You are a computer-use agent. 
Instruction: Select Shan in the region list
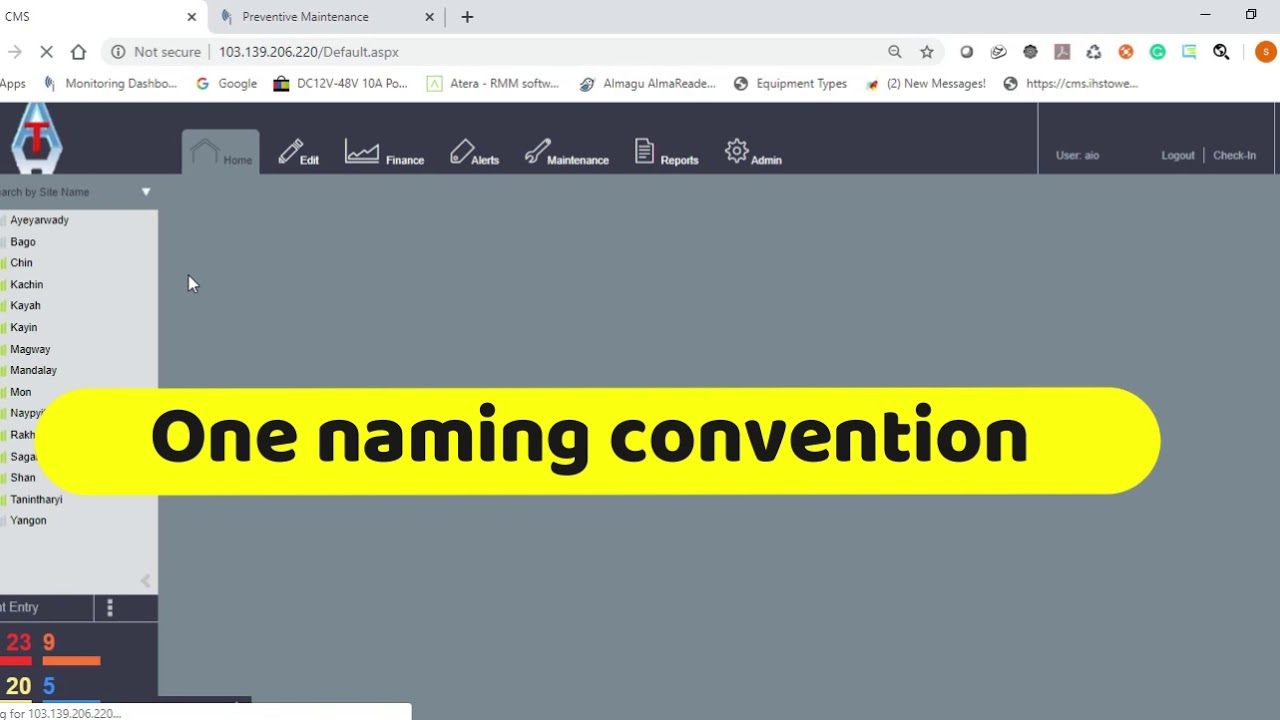click(x=22, y=478)
